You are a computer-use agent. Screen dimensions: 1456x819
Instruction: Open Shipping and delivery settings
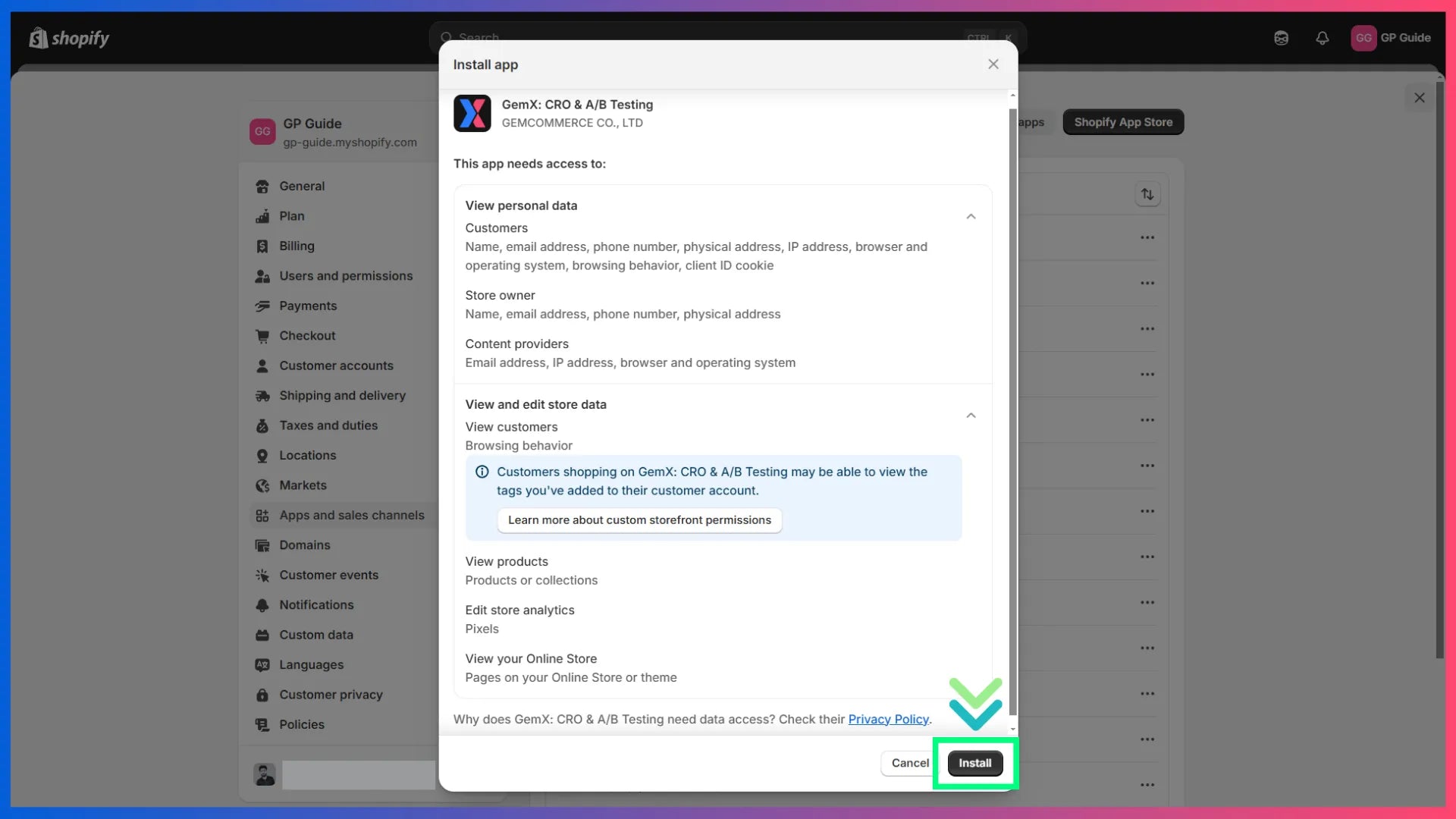[x=343, y=396]
